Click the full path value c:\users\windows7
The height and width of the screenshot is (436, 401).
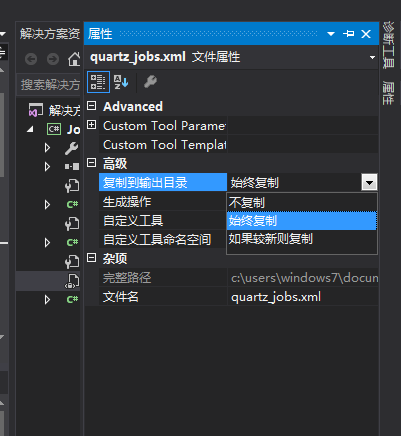[x=303, y=278]
